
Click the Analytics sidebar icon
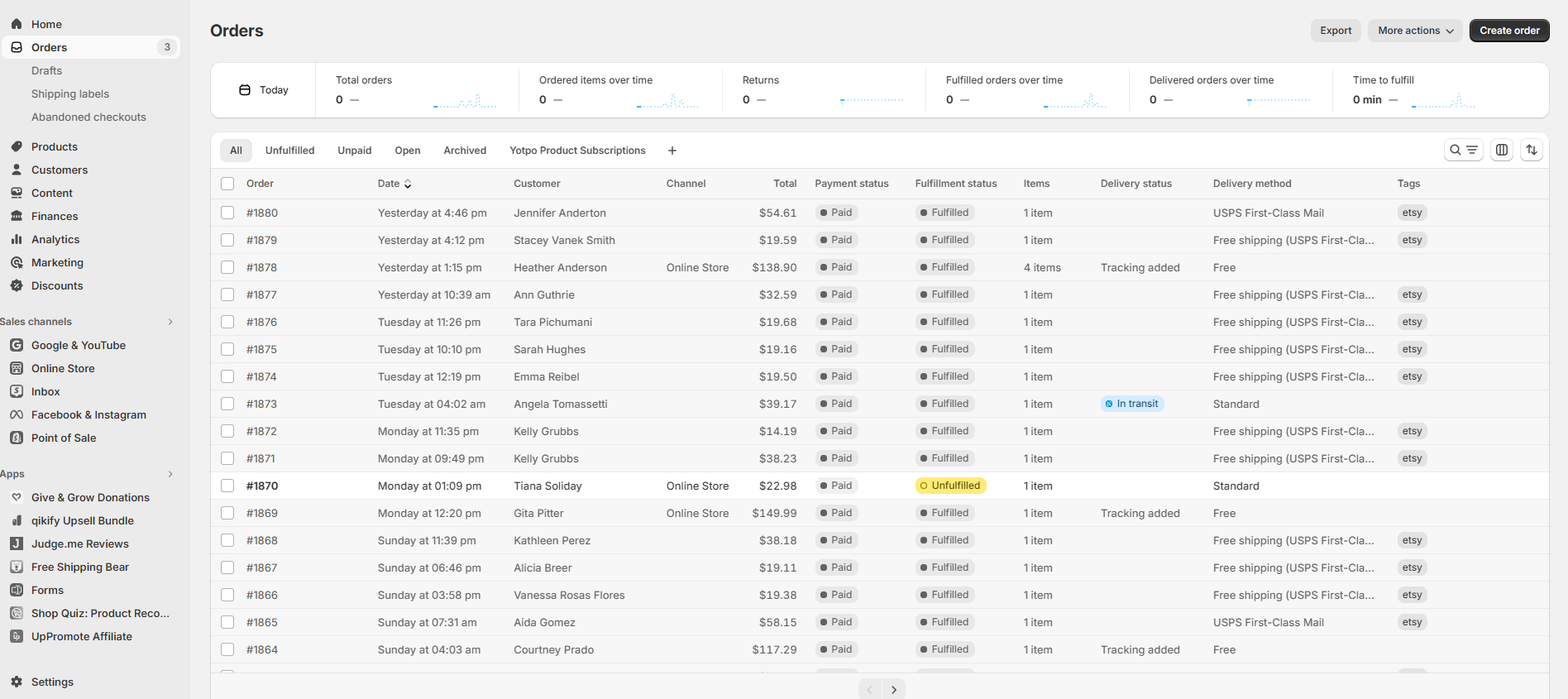point(17,239)
